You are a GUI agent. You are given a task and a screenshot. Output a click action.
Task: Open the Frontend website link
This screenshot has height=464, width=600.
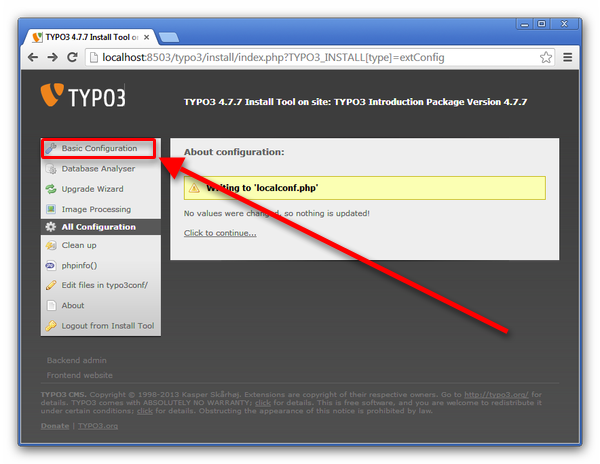(x=80, y=375)
